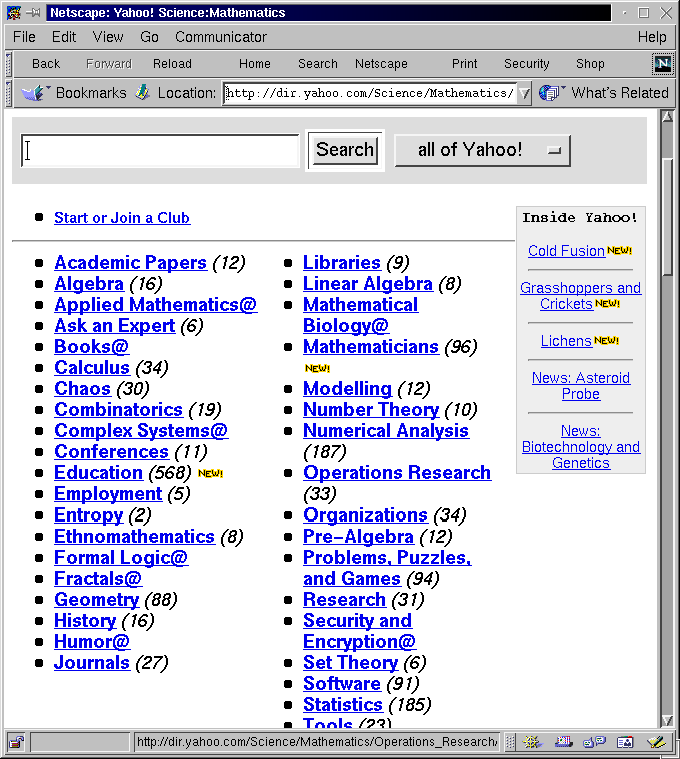Open Navigator from the component bar

[x=531, y=742]
